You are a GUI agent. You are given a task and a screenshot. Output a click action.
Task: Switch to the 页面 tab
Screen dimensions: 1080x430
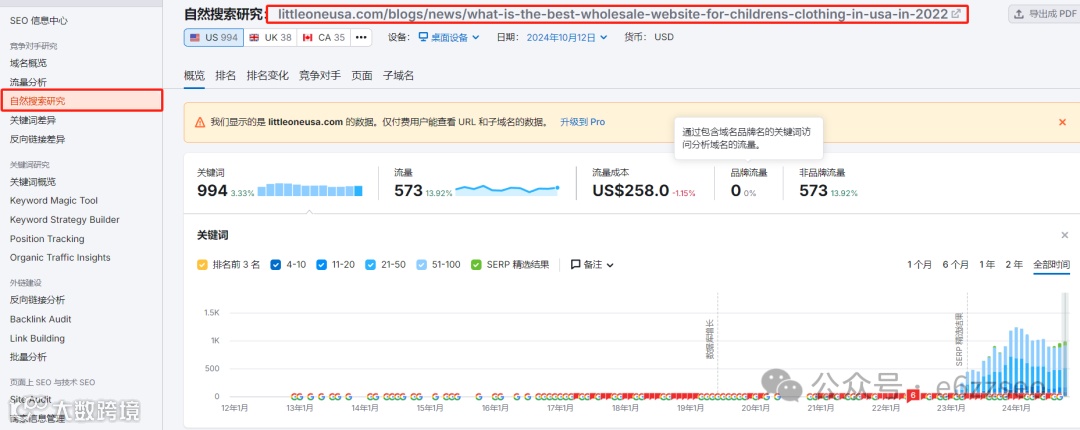362,76
